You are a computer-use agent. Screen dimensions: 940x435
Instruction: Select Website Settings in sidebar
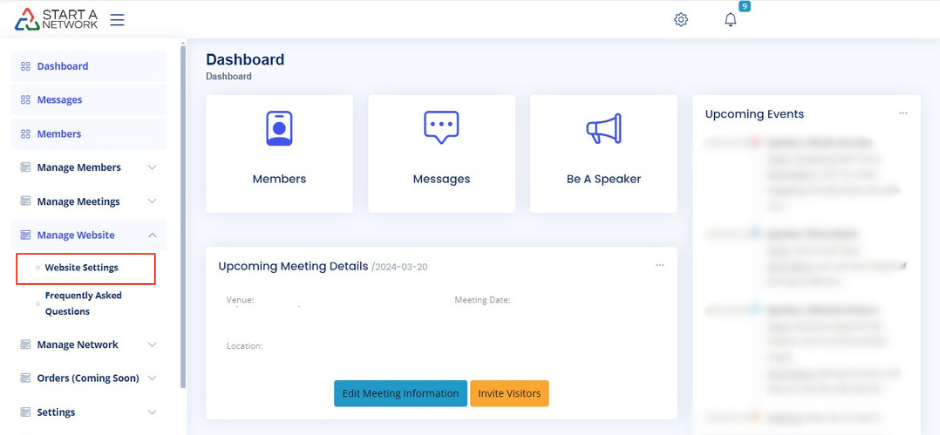coord(82,268)
